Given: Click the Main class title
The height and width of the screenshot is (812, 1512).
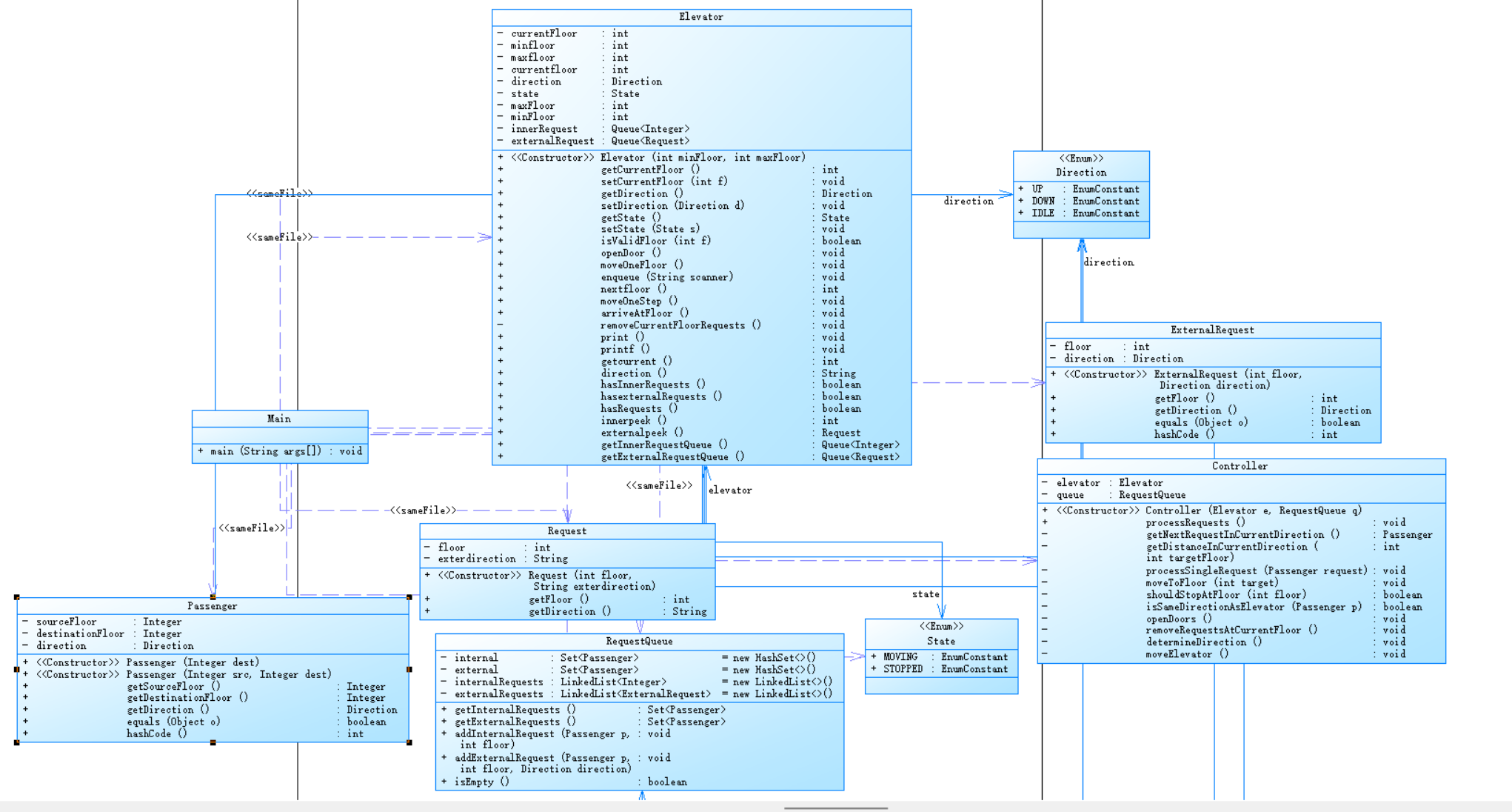Looking at the screenshot, I should [279, 419].
